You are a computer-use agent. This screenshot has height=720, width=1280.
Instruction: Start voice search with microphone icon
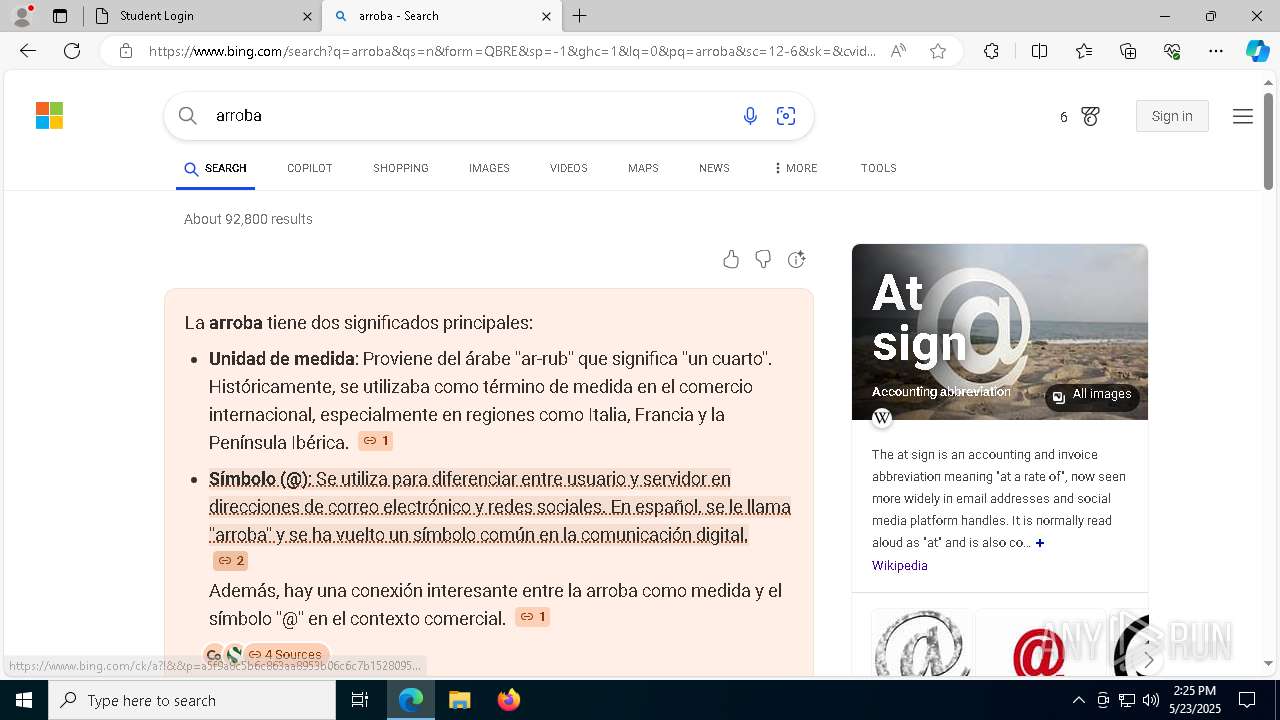tap(750, 116)
